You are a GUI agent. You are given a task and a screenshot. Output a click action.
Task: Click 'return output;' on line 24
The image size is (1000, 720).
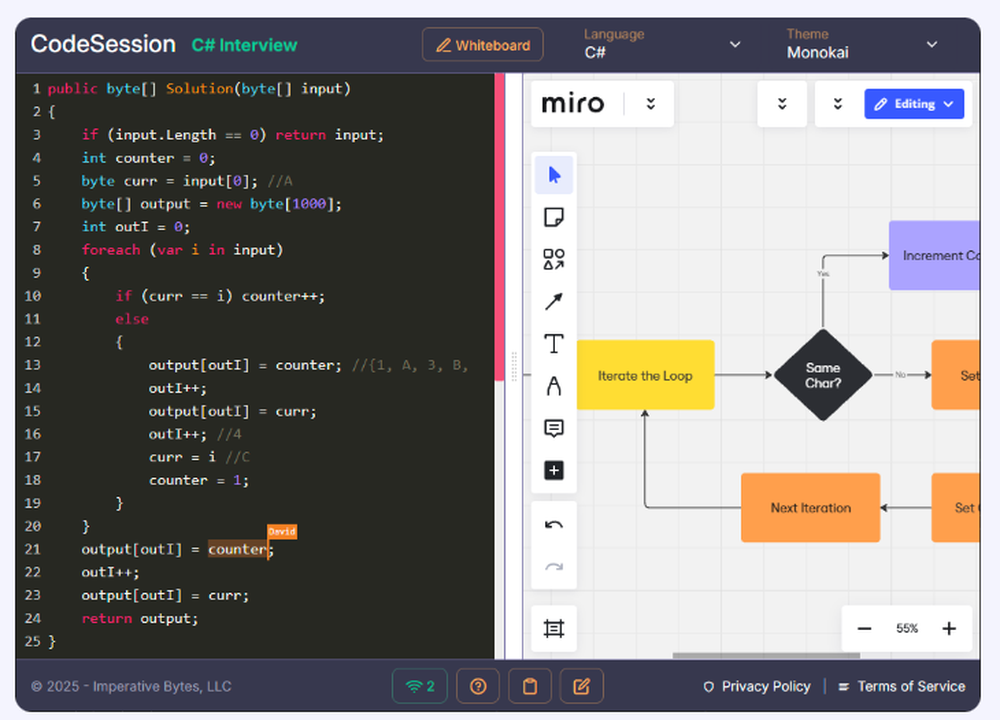[x=140, y=618]
